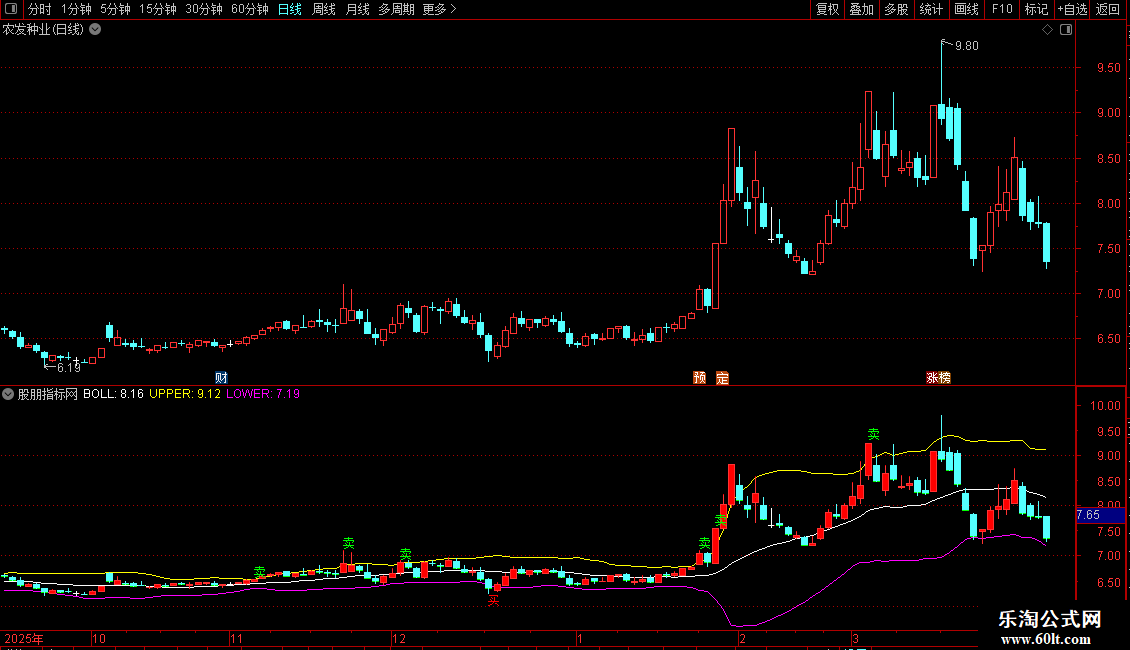Click month 3 on the time axis

pyautogui.click(x=855, y=639)
